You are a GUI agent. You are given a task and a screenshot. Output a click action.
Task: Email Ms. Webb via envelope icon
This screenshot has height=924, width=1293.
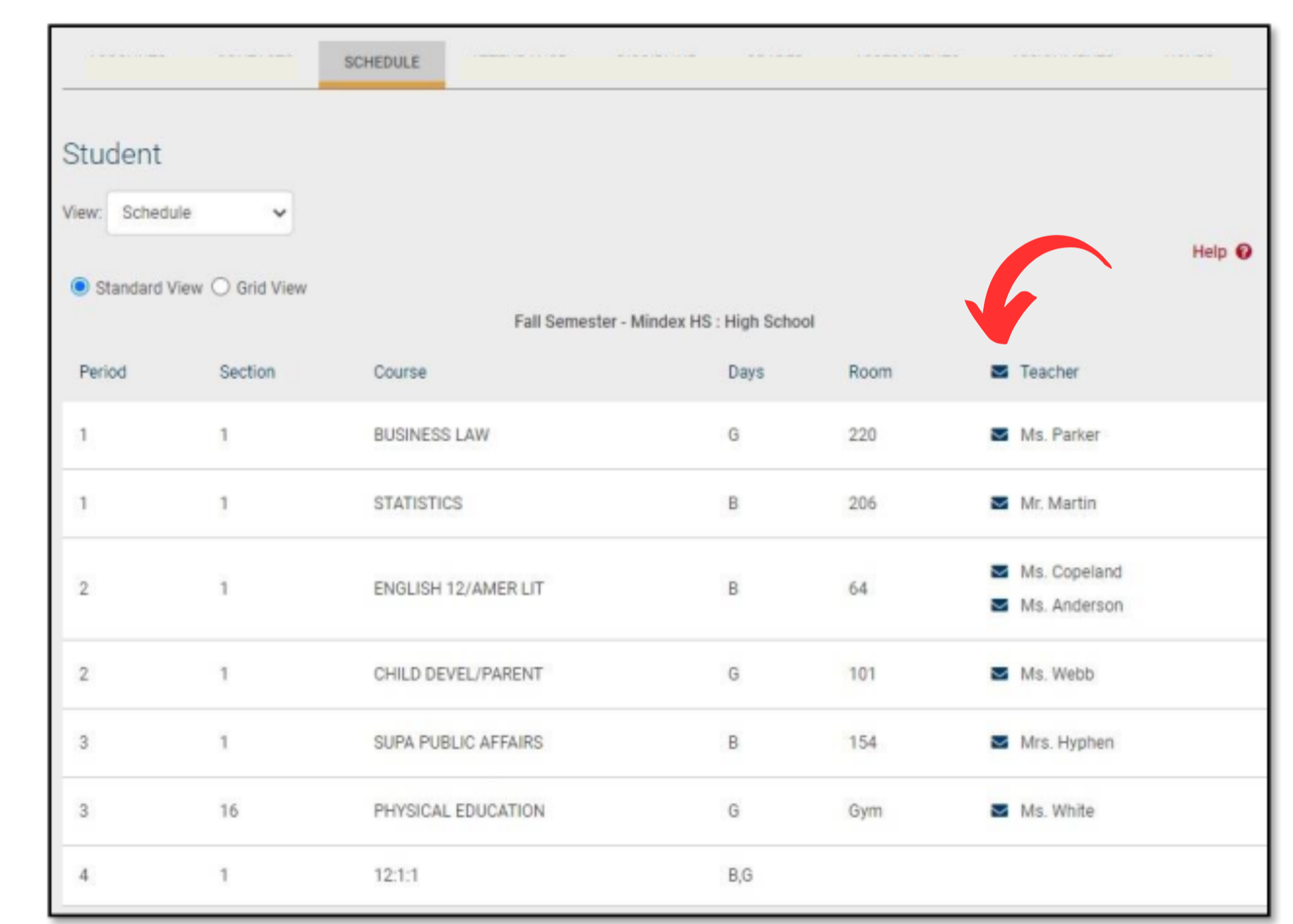[x=999, y=674]
